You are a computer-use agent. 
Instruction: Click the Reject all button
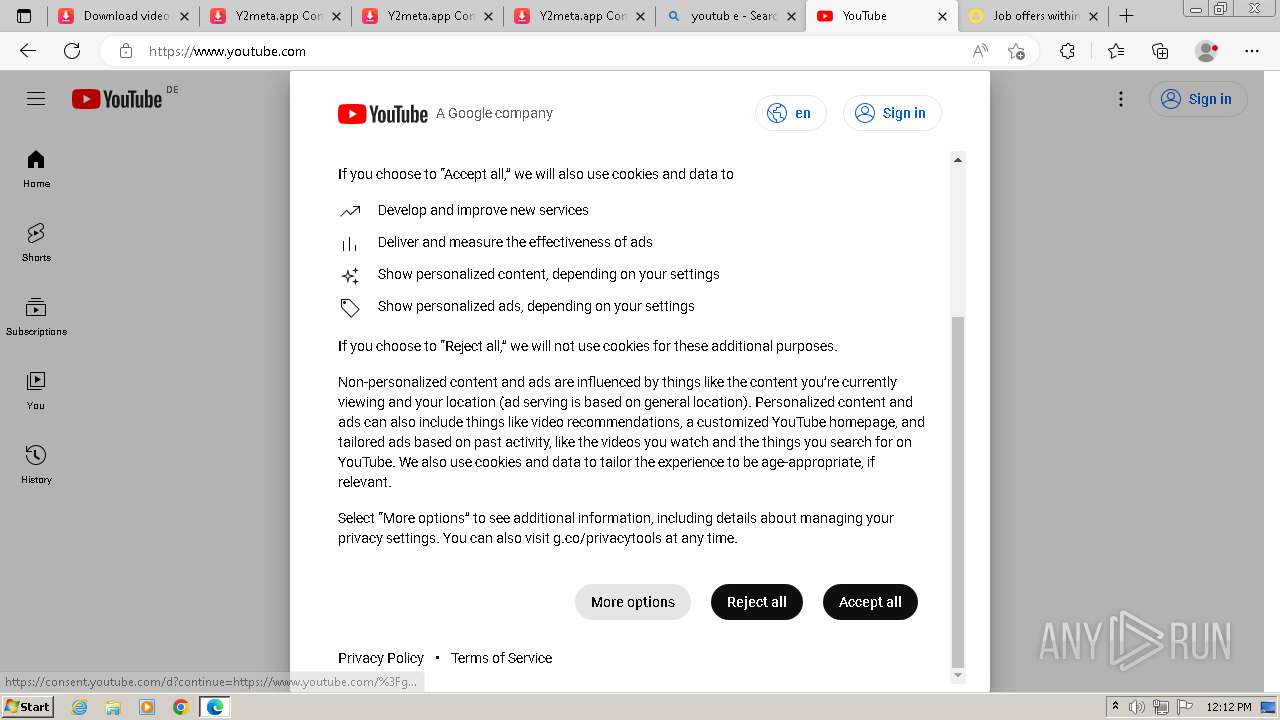click(757, 602)
